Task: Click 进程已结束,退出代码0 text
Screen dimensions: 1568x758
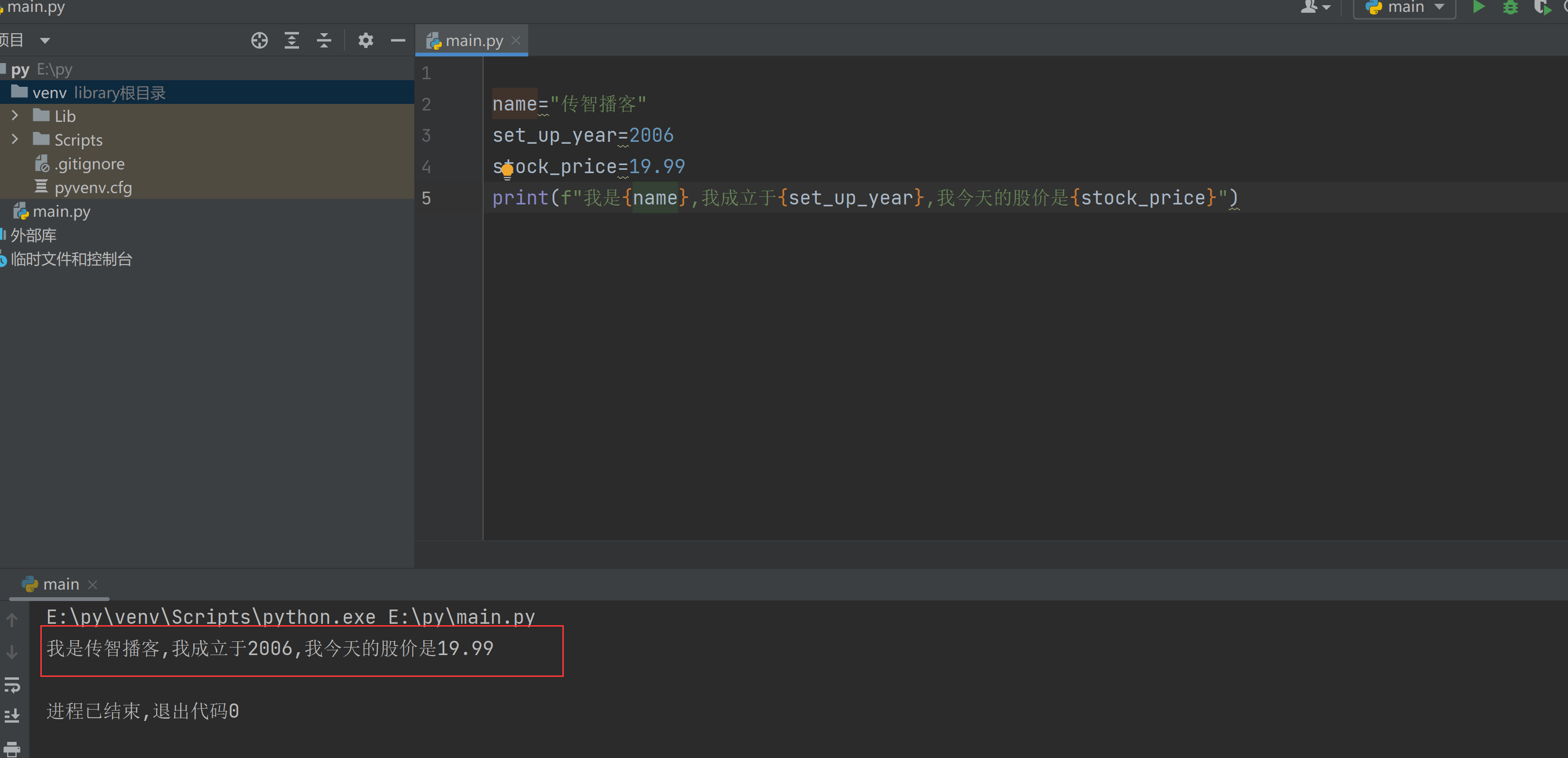Action: pos(143,711)
